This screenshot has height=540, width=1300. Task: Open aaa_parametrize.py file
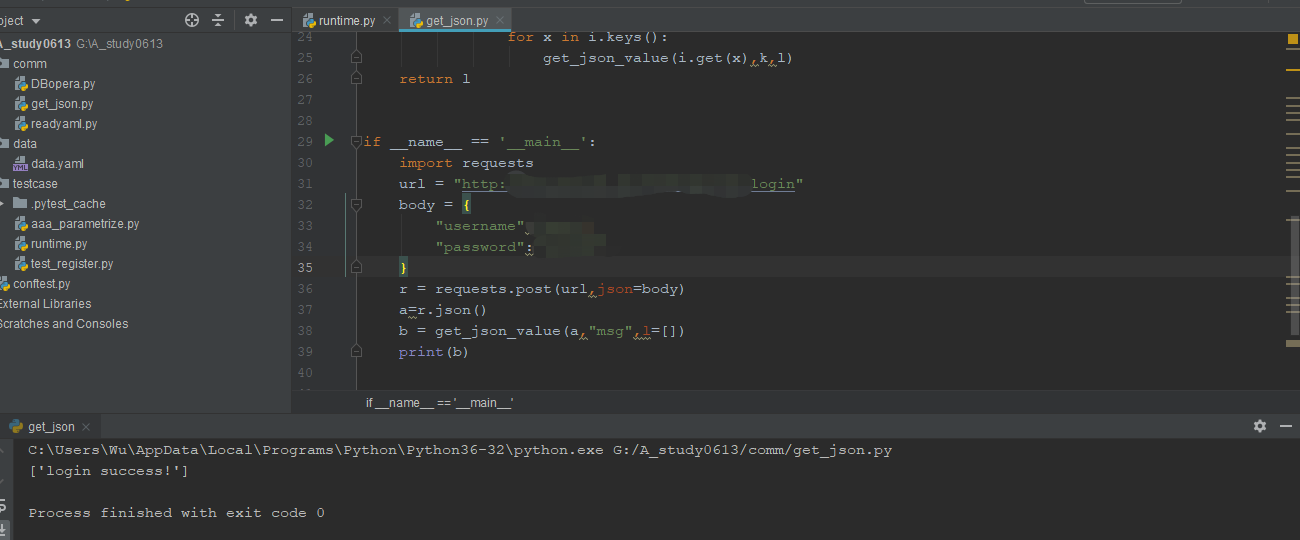click(85, 224)
